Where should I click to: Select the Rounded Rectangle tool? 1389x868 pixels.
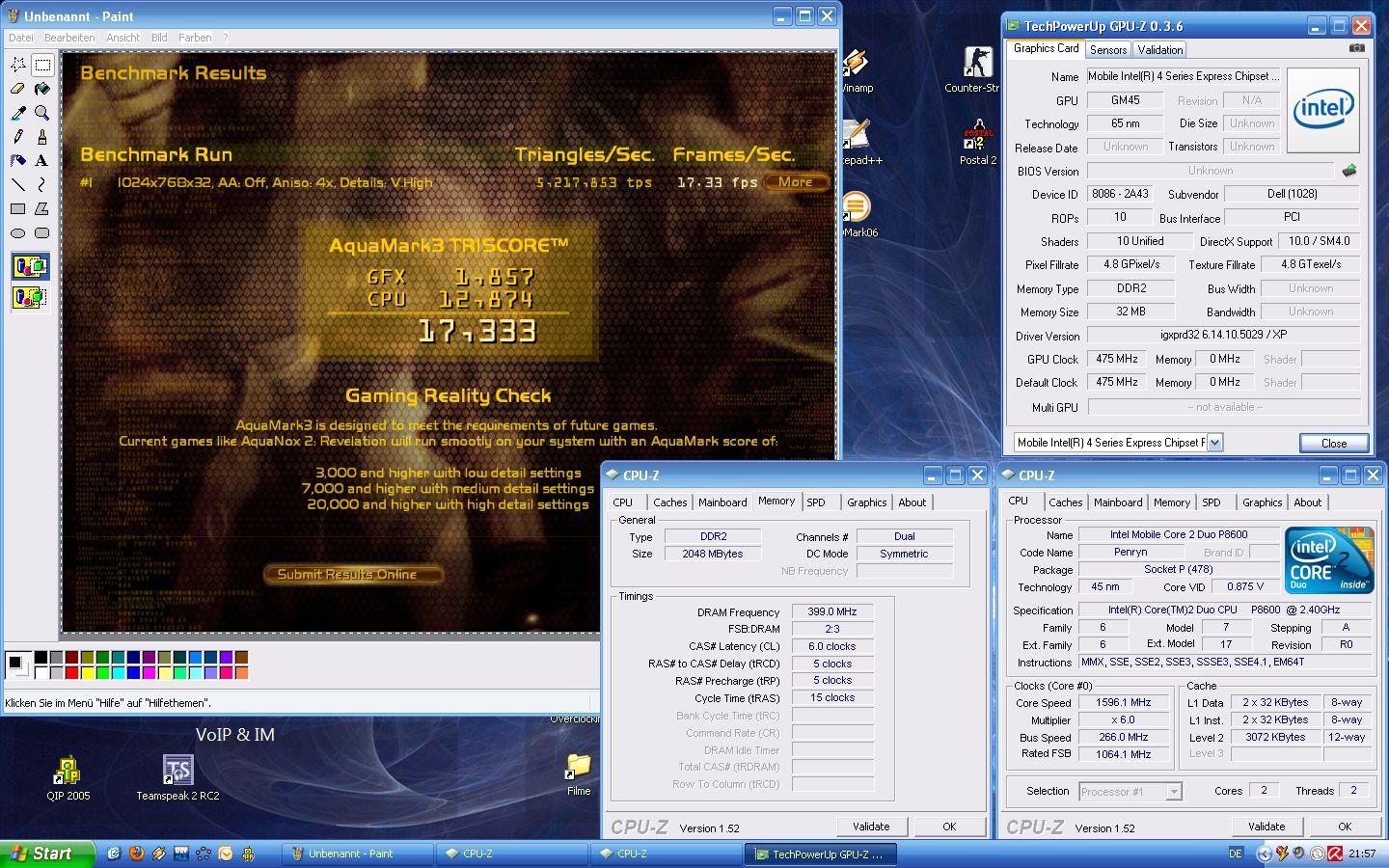pos(42,232)
